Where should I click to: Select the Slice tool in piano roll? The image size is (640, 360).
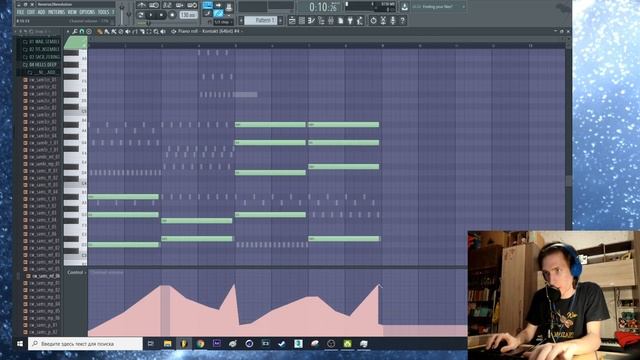click(x=142, y=31)
